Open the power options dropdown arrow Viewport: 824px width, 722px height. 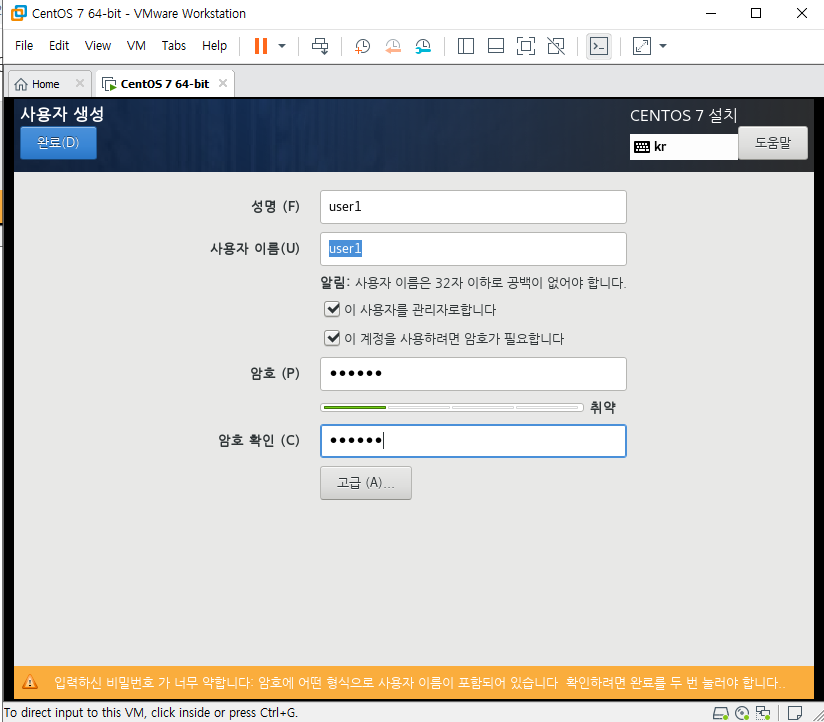(x=282, y=46)
